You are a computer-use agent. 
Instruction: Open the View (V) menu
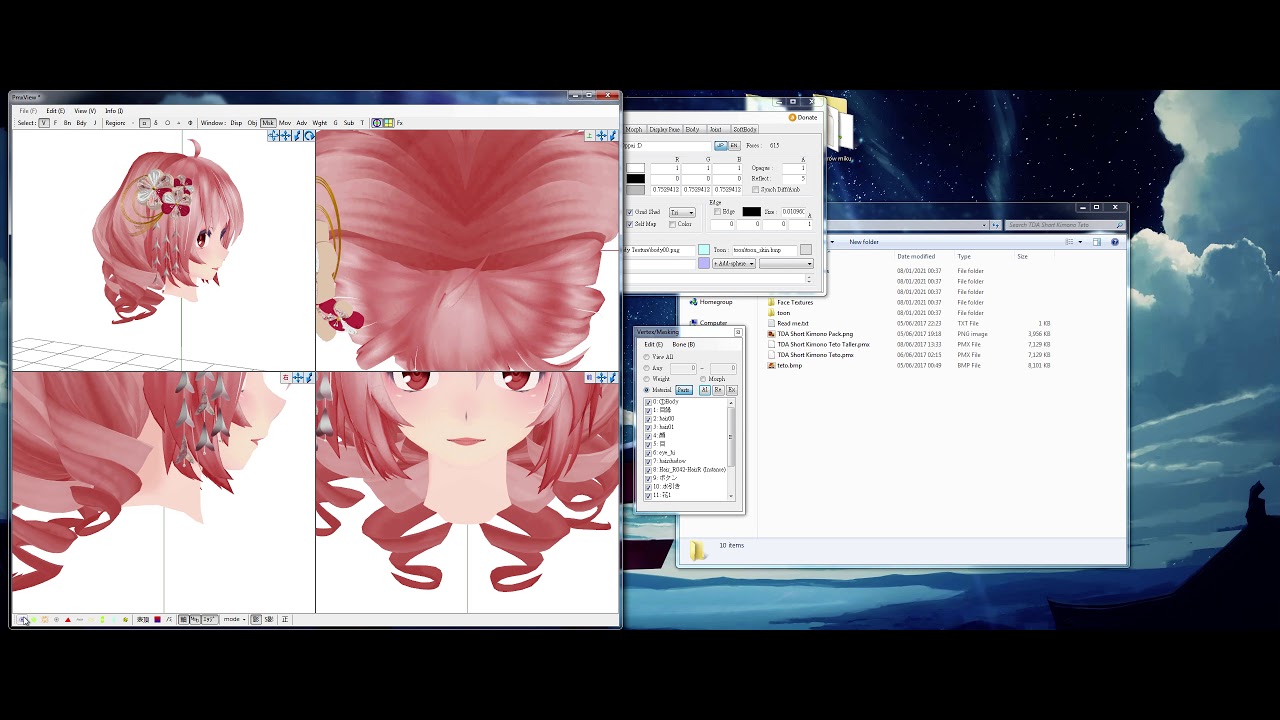pyautogui.click(x=85, y=111)
